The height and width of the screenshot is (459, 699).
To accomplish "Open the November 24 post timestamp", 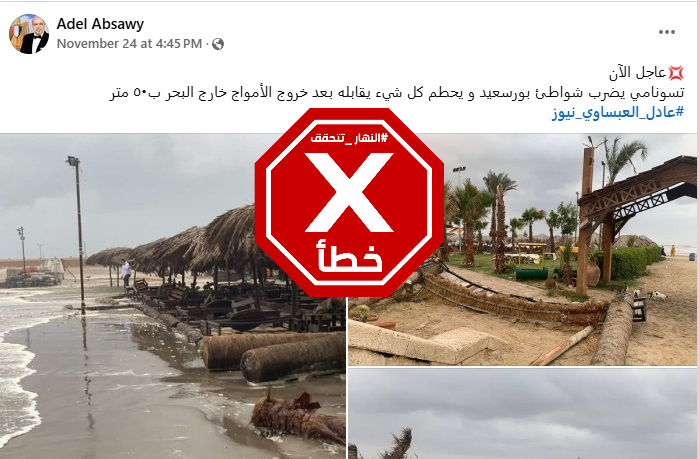I will click(129, 44).
